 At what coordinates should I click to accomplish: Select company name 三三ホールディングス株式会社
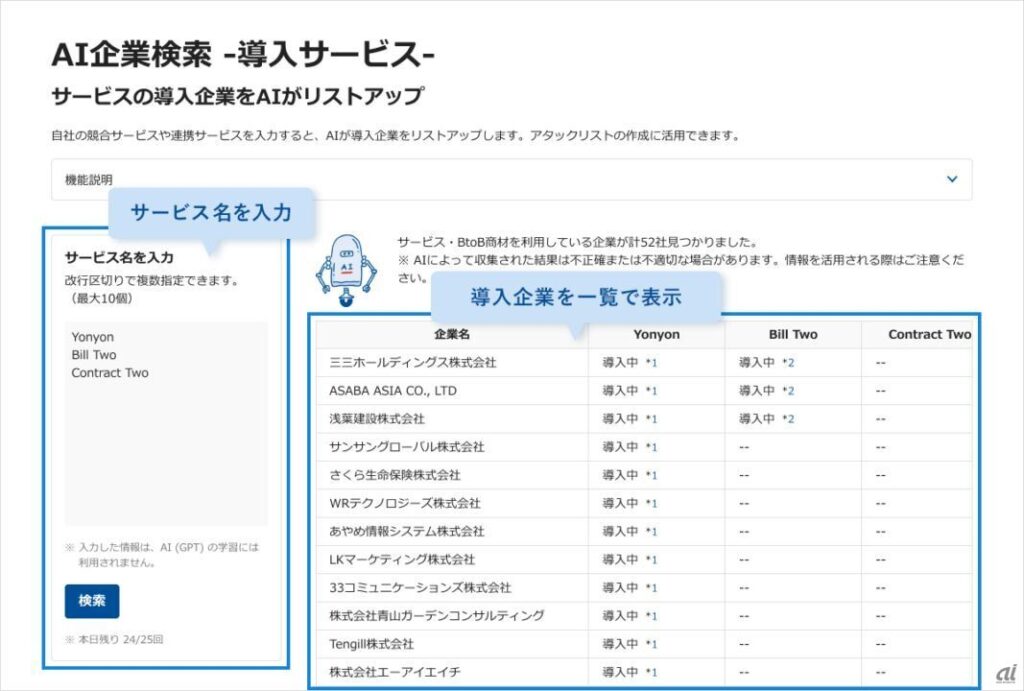point(413,362)
